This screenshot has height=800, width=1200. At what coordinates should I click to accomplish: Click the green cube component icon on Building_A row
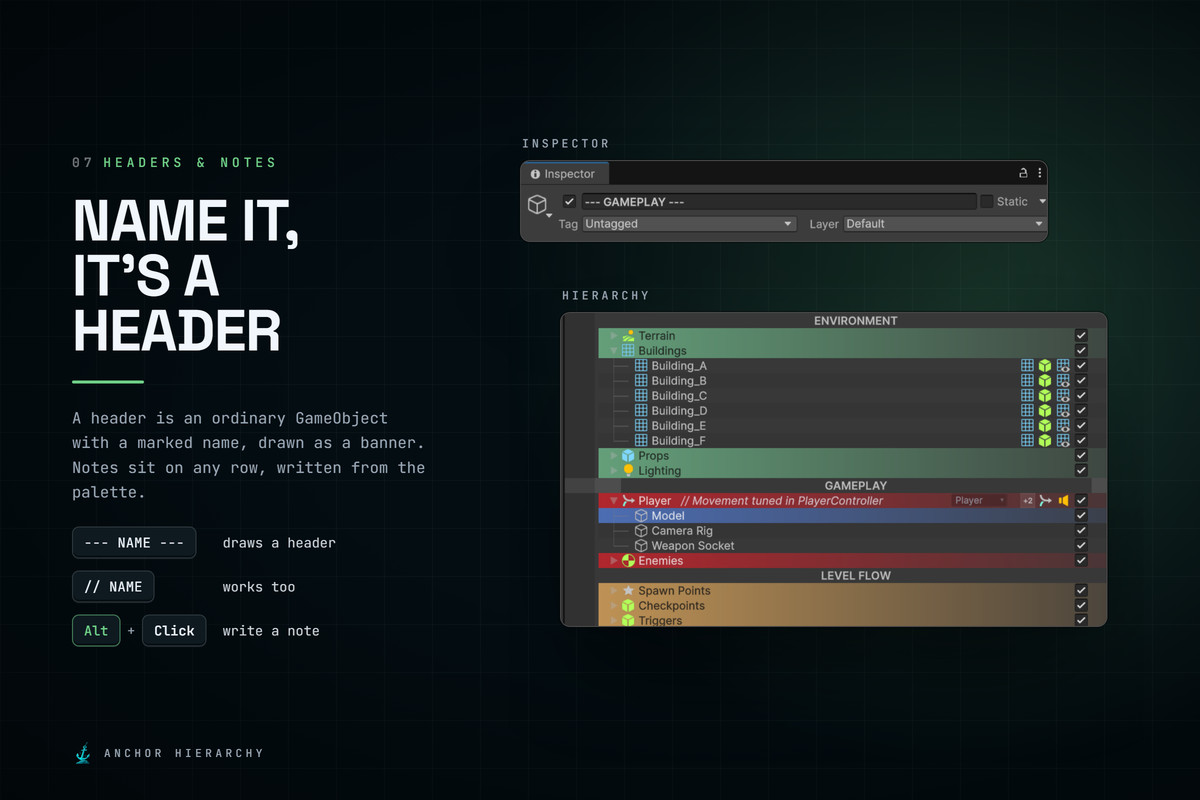click(x=1045, y=366)
